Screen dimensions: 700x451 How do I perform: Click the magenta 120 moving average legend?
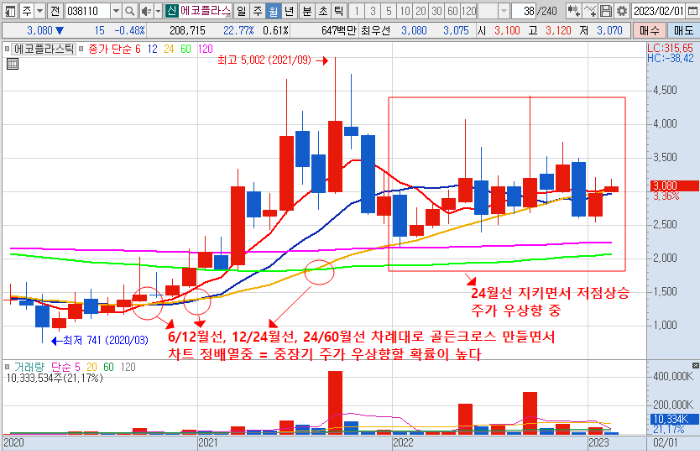coord(205,49)
